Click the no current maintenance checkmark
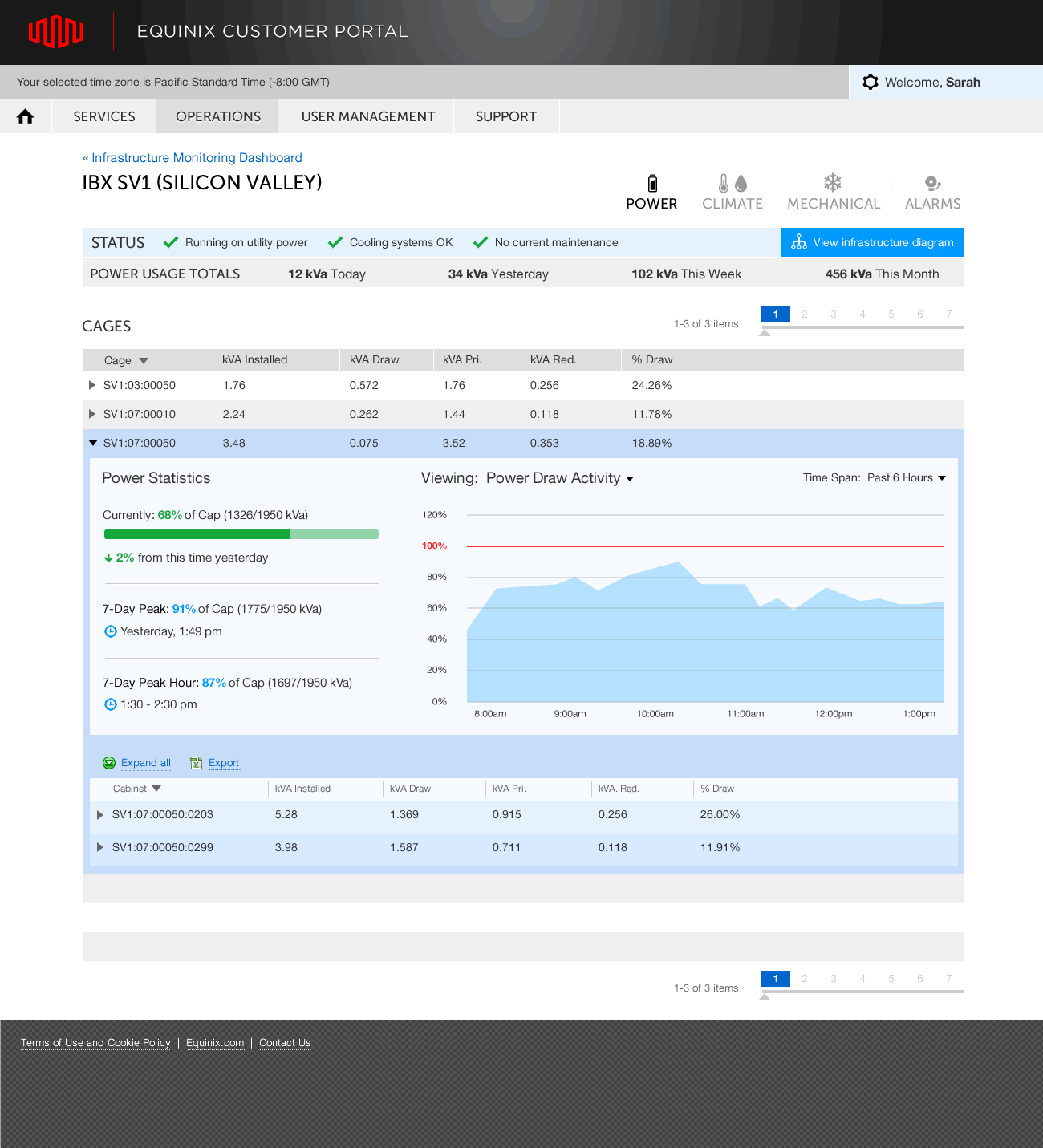The width and height of the screenshot is (1043, 1148). (481, 242)
